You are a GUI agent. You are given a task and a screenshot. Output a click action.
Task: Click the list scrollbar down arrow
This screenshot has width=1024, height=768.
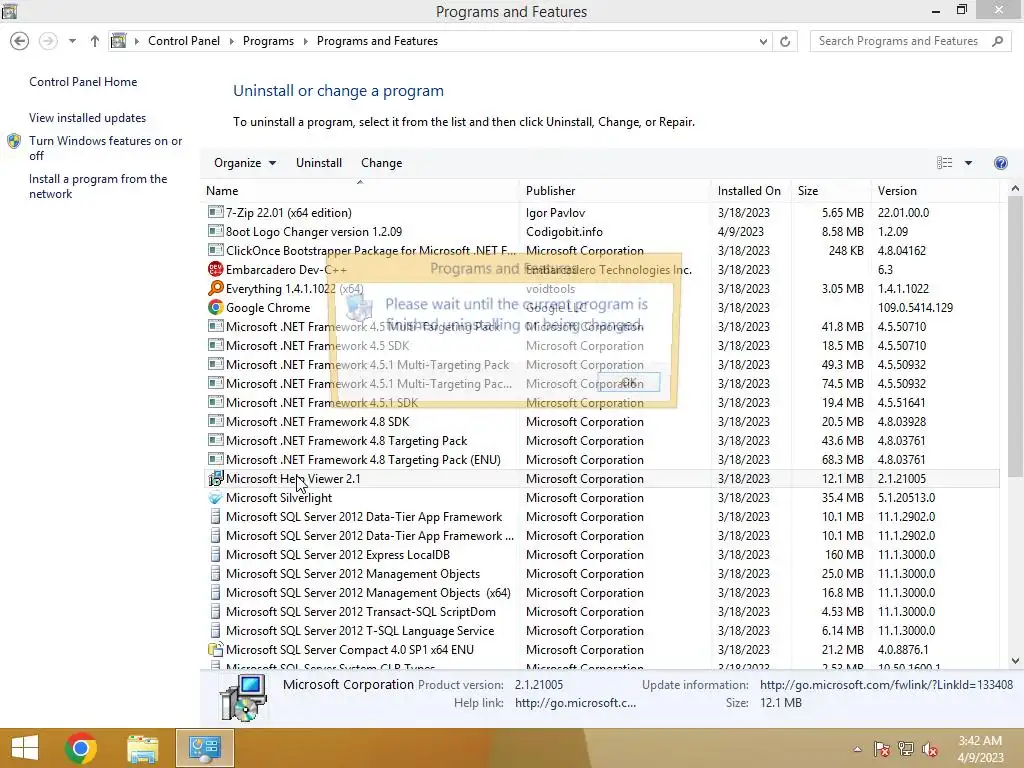point(1015,661)
